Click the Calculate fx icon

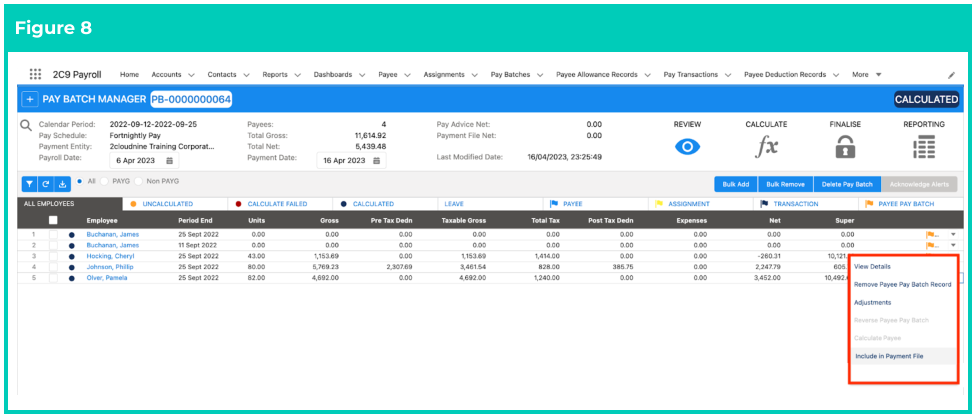pos(766,147)
